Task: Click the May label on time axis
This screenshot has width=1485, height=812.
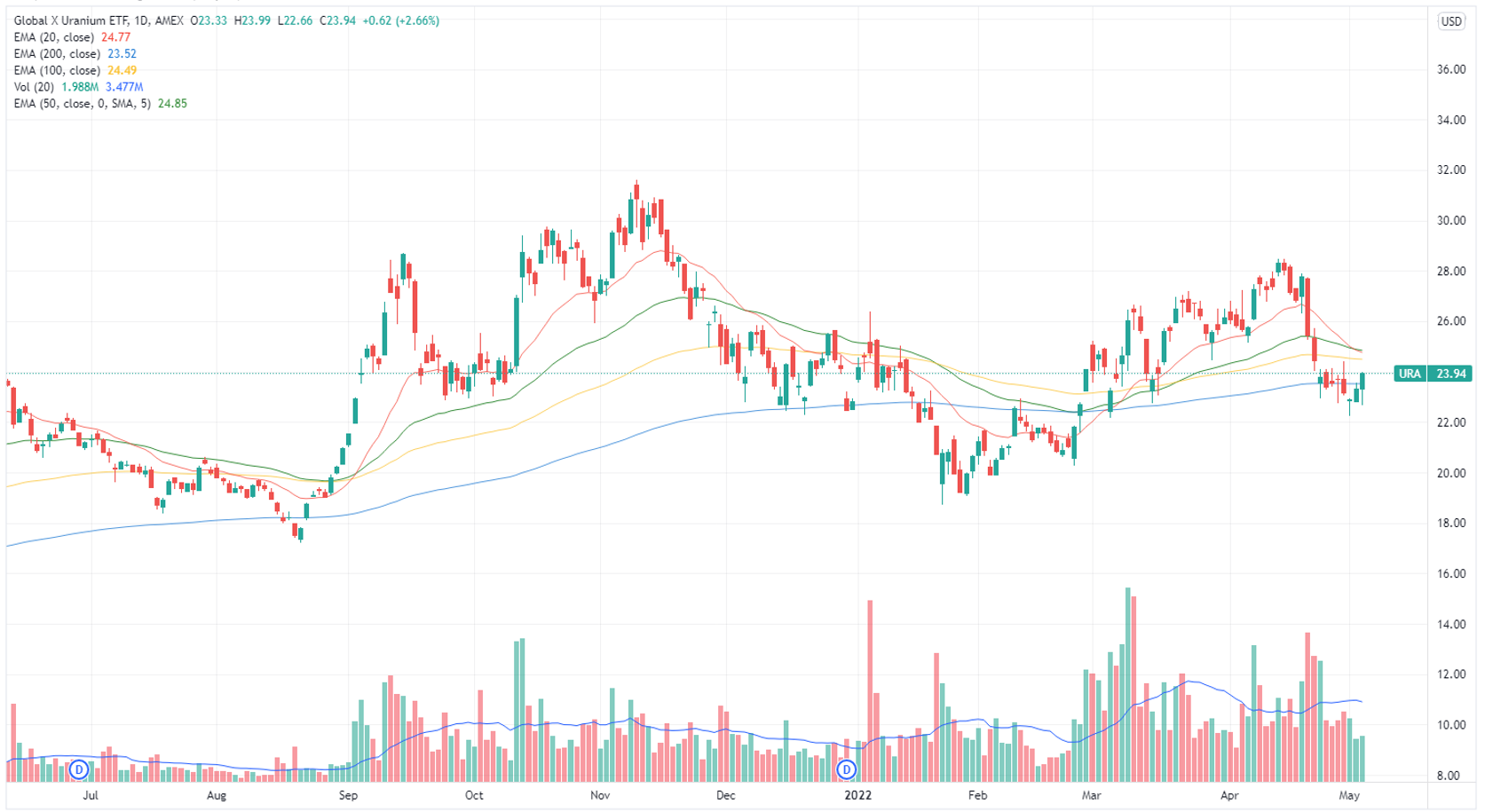Action: pos(1349,795)
